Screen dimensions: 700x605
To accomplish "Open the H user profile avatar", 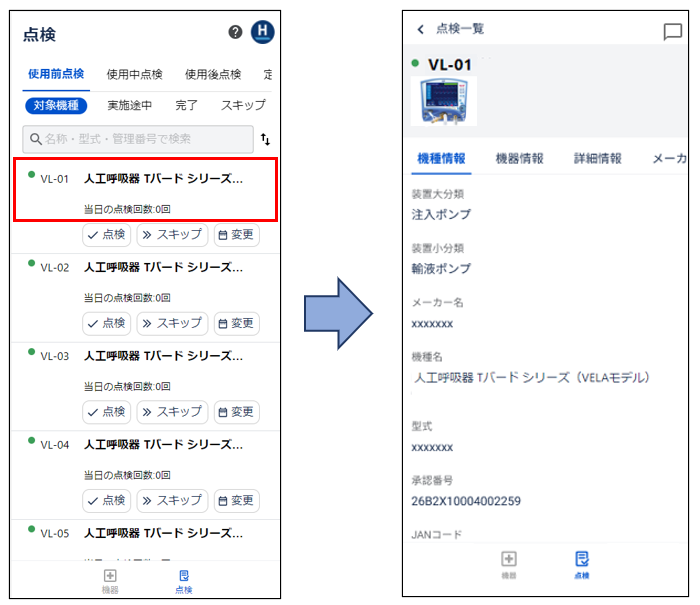I will pyautogui.click(x=262, y=32).
